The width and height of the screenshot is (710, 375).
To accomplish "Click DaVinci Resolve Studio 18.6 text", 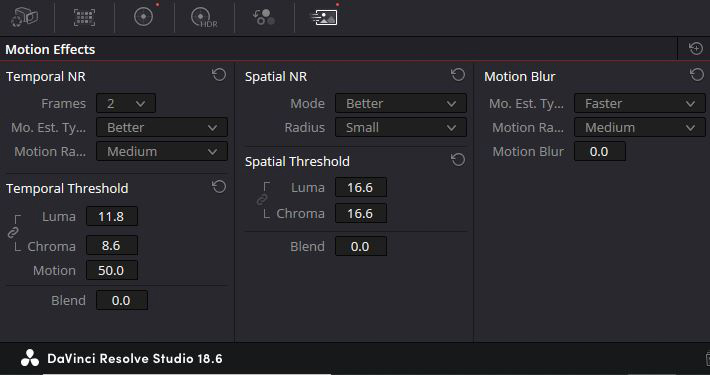I will [x=135, y=359].
